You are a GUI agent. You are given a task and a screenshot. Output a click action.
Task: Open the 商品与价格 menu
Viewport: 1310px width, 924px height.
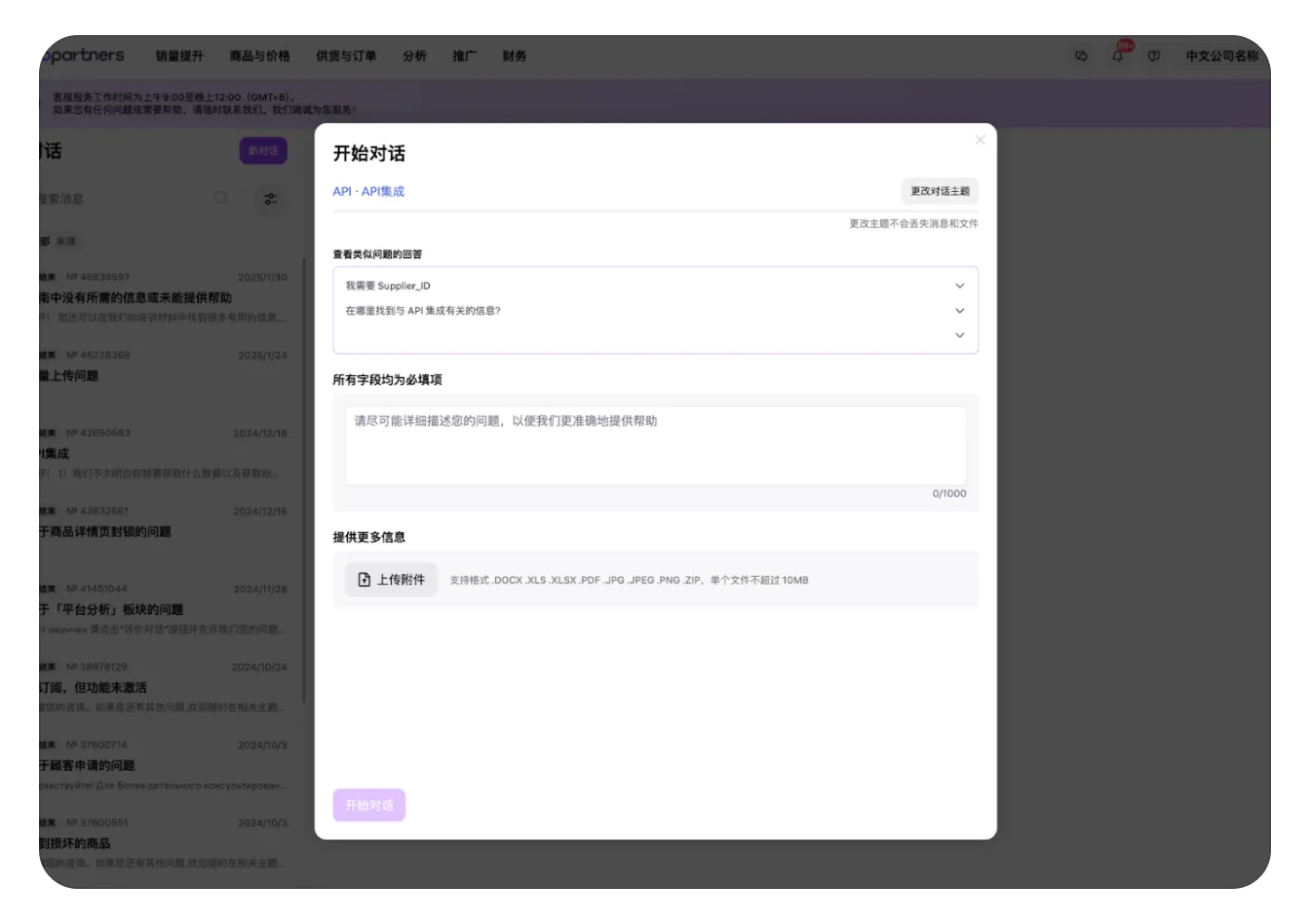[x=259, y=57]
